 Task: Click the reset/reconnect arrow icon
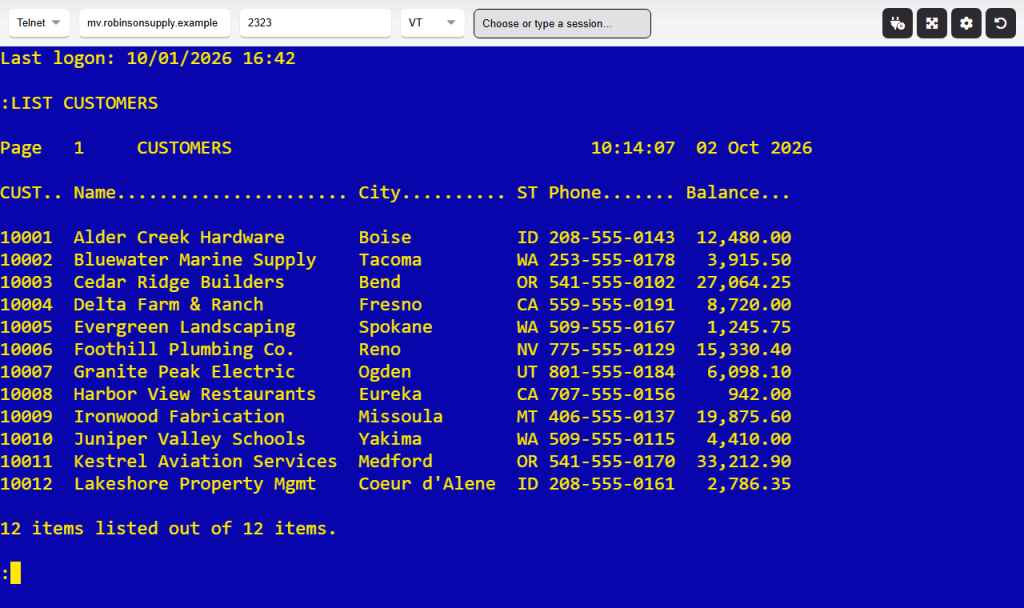(x=1000, y=24)
